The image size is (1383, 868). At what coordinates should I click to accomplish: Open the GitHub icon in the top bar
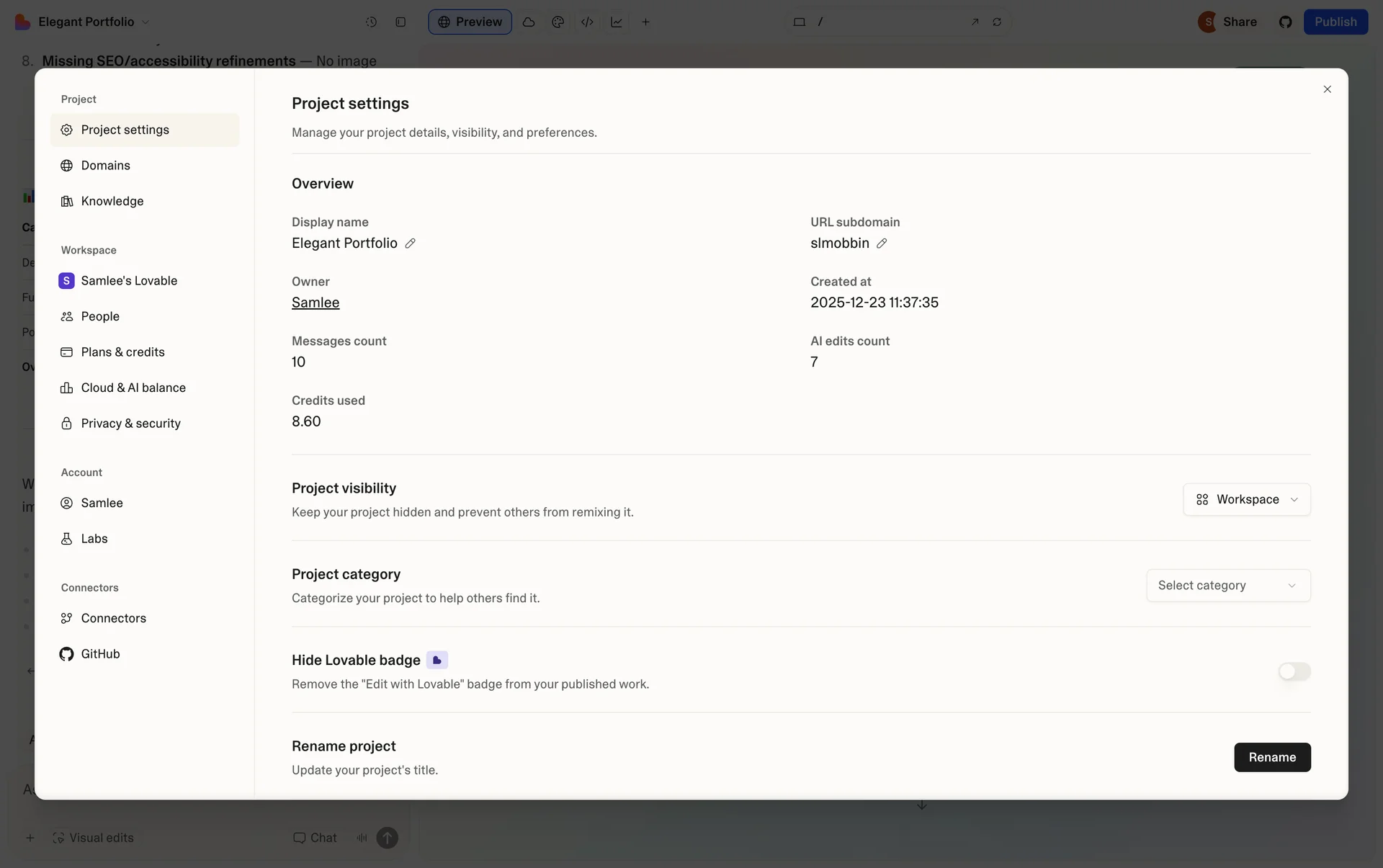coord(1285,22)
